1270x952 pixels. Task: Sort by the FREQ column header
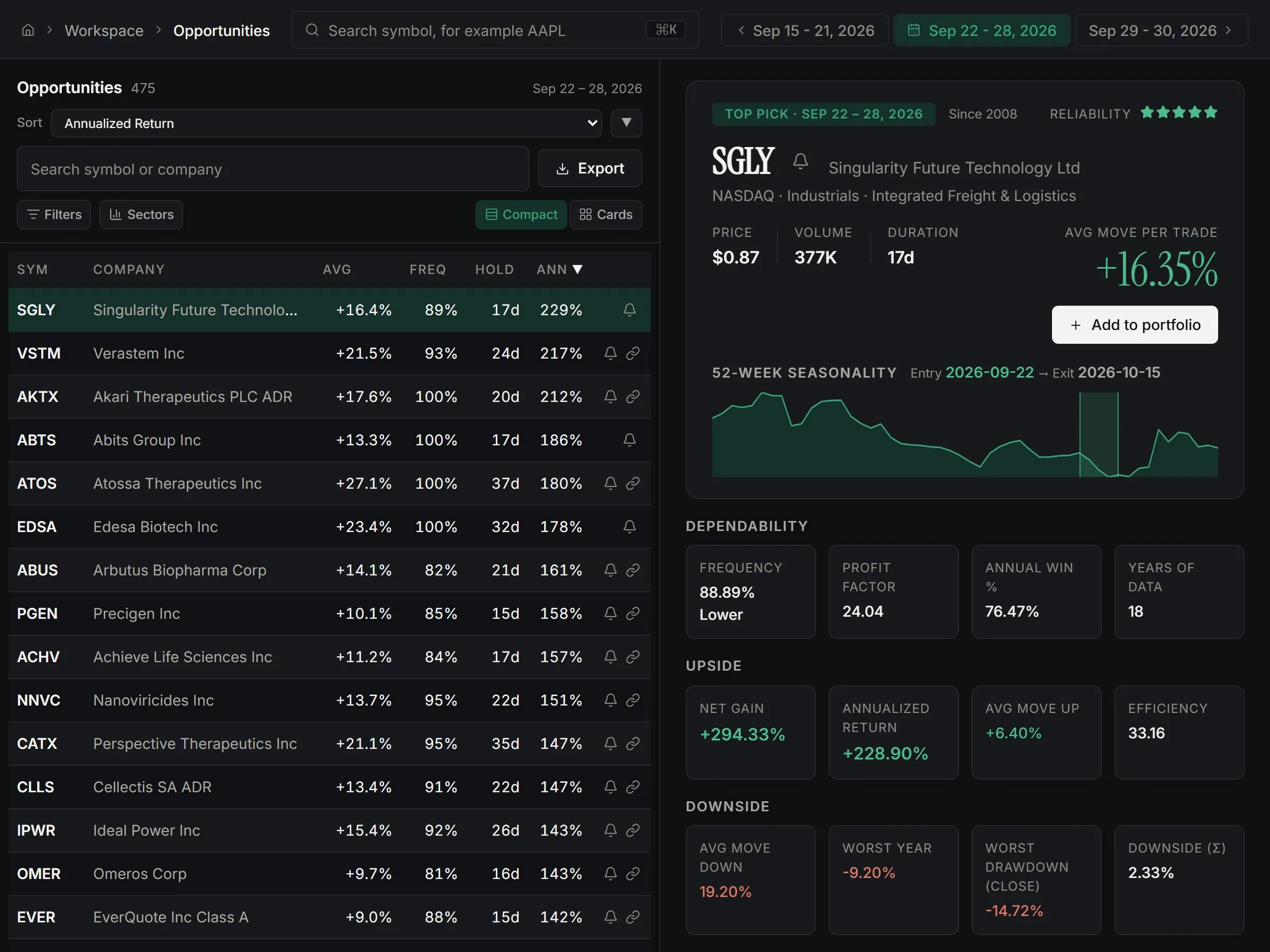[427, 270]
